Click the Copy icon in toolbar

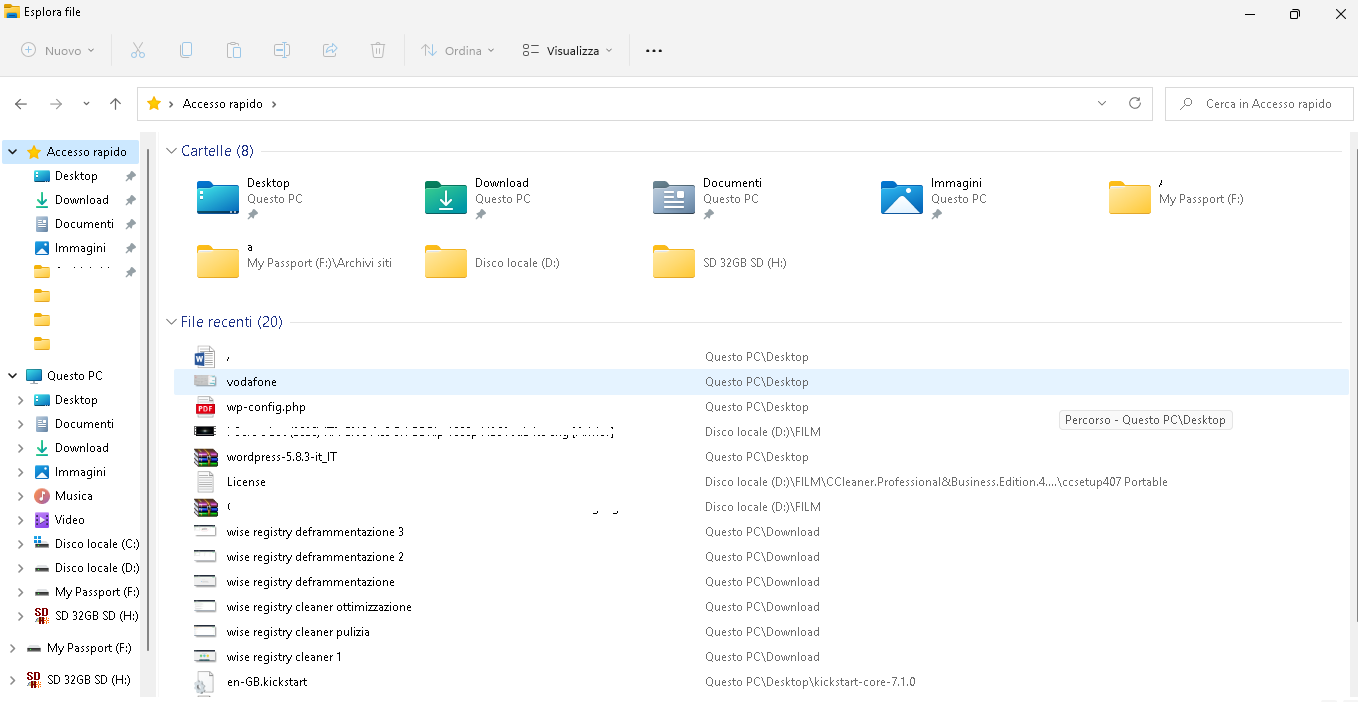(186, 50)
